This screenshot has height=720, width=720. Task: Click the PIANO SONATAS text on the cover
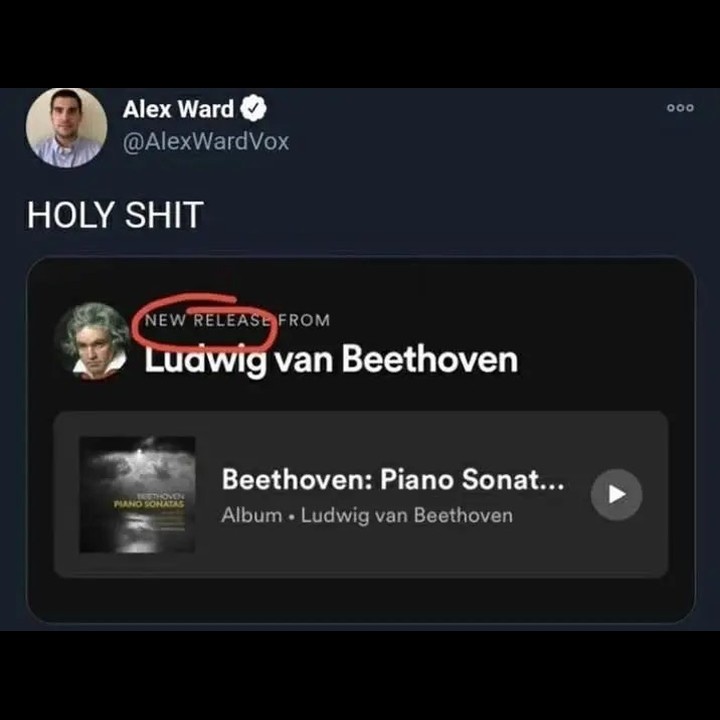tap(149, 504)
